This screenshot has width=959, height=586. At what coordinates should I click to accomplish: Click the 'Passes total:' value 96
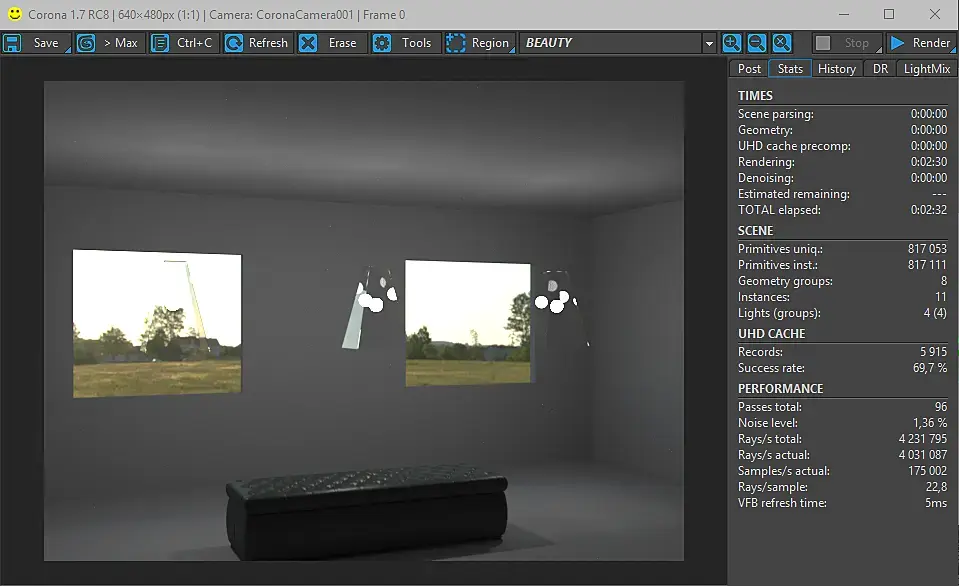click(x=941, y=407)
